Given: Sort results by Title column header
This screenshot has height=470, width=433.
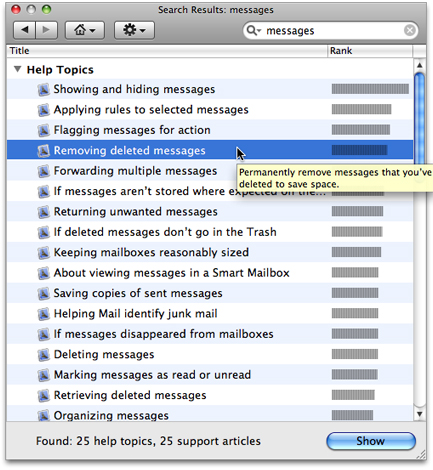Looking at the screenshot, I should coord(167,51).
